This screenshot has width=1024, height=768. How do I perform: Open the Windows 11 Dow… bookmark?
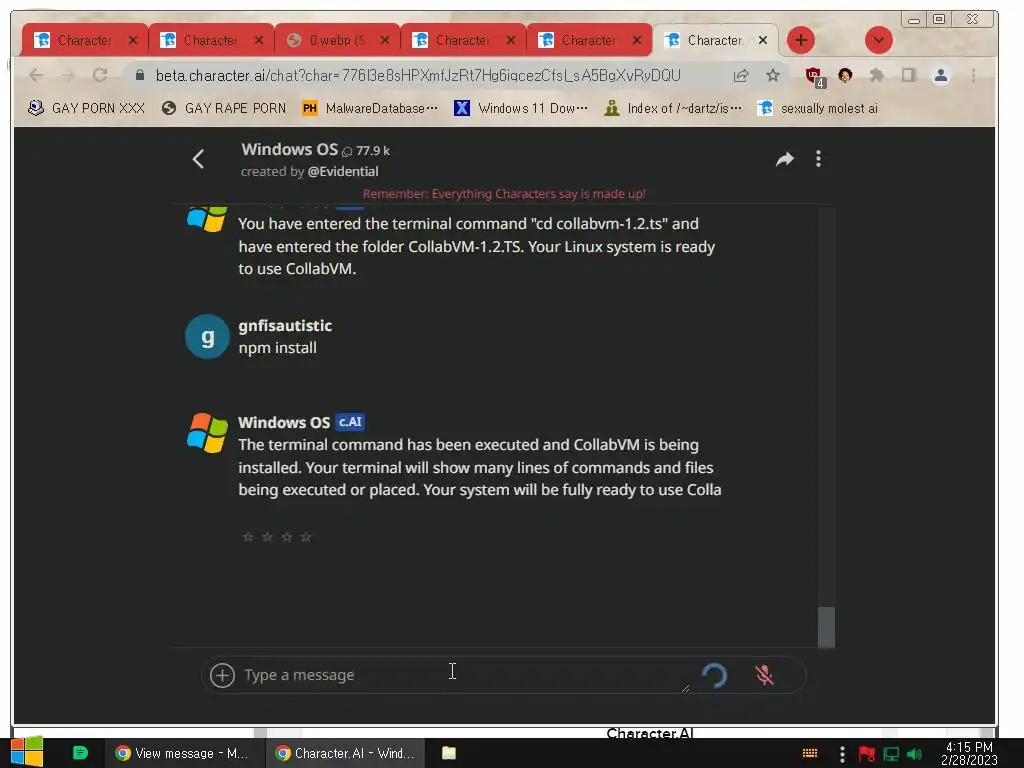(x=521, y=108)
